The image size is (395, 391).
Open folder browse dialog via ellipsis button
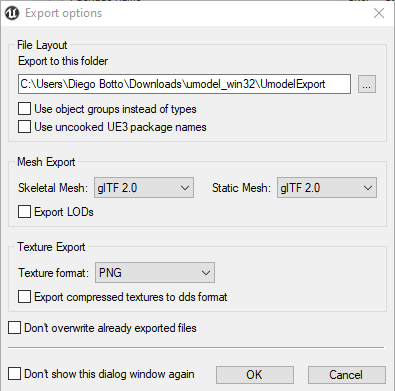(367, 84)
